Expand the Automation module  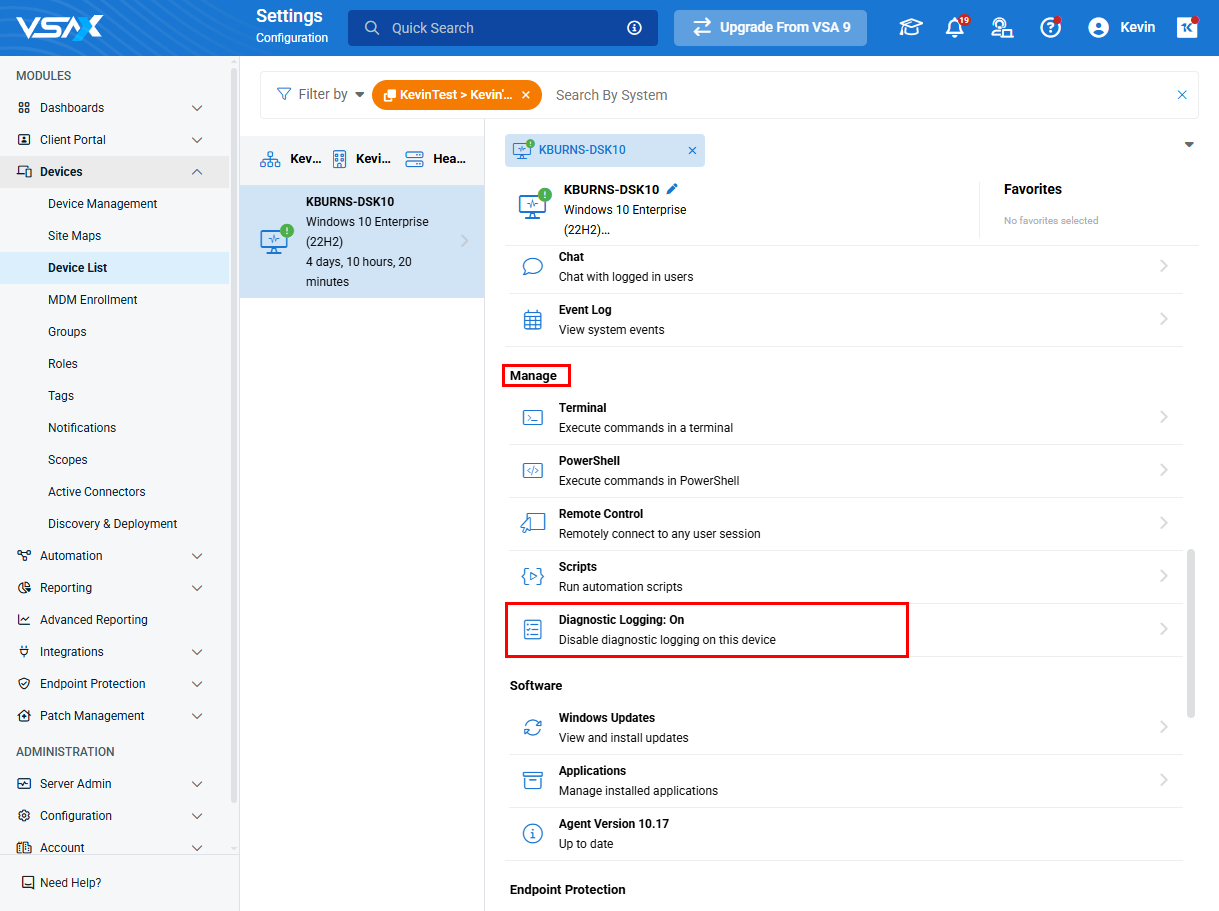point(197,556)
